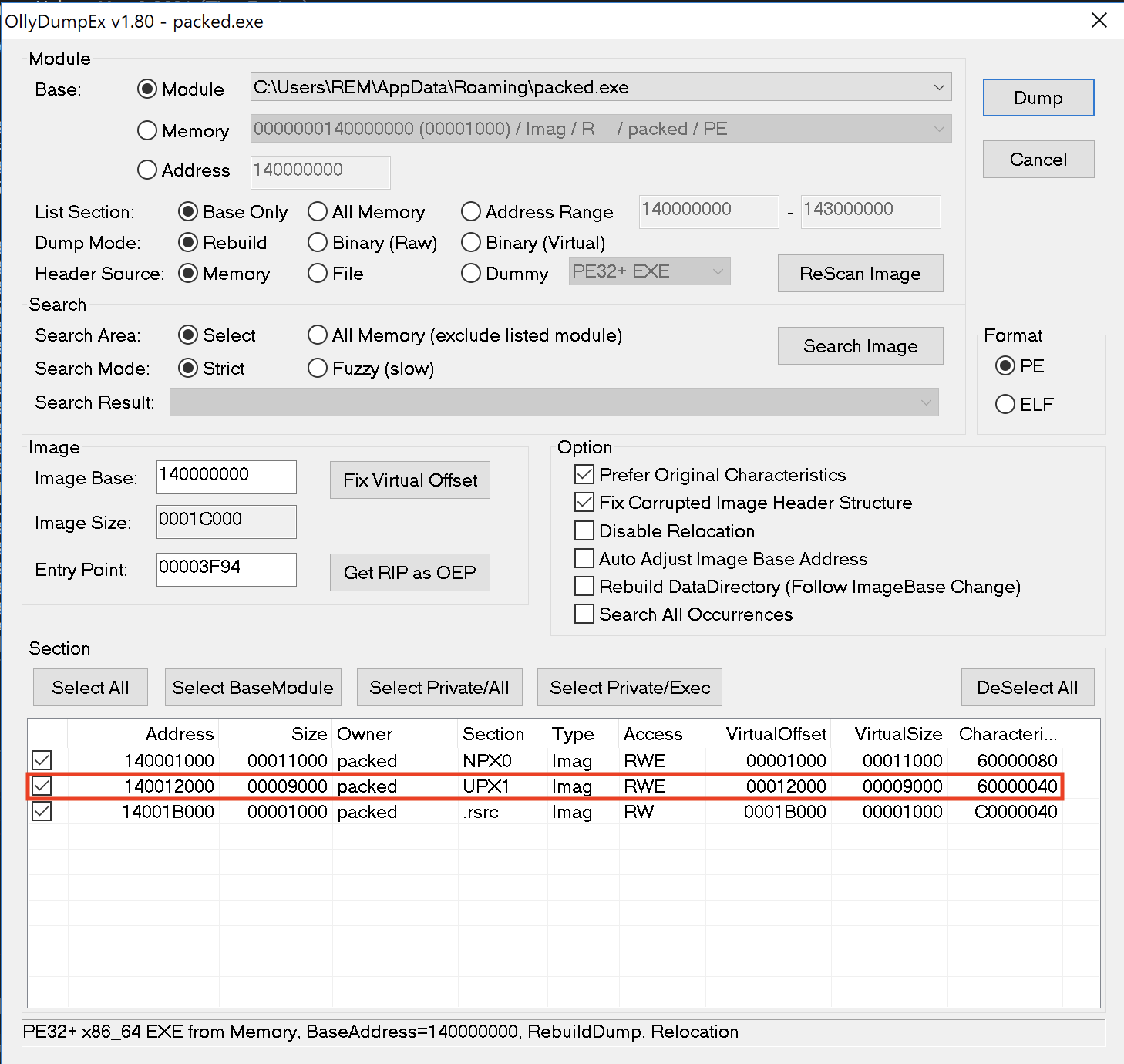Click Fix Virtual Offset button
The width and height of the screenshot is (1124, 1064).
click(x=409, y=480)
